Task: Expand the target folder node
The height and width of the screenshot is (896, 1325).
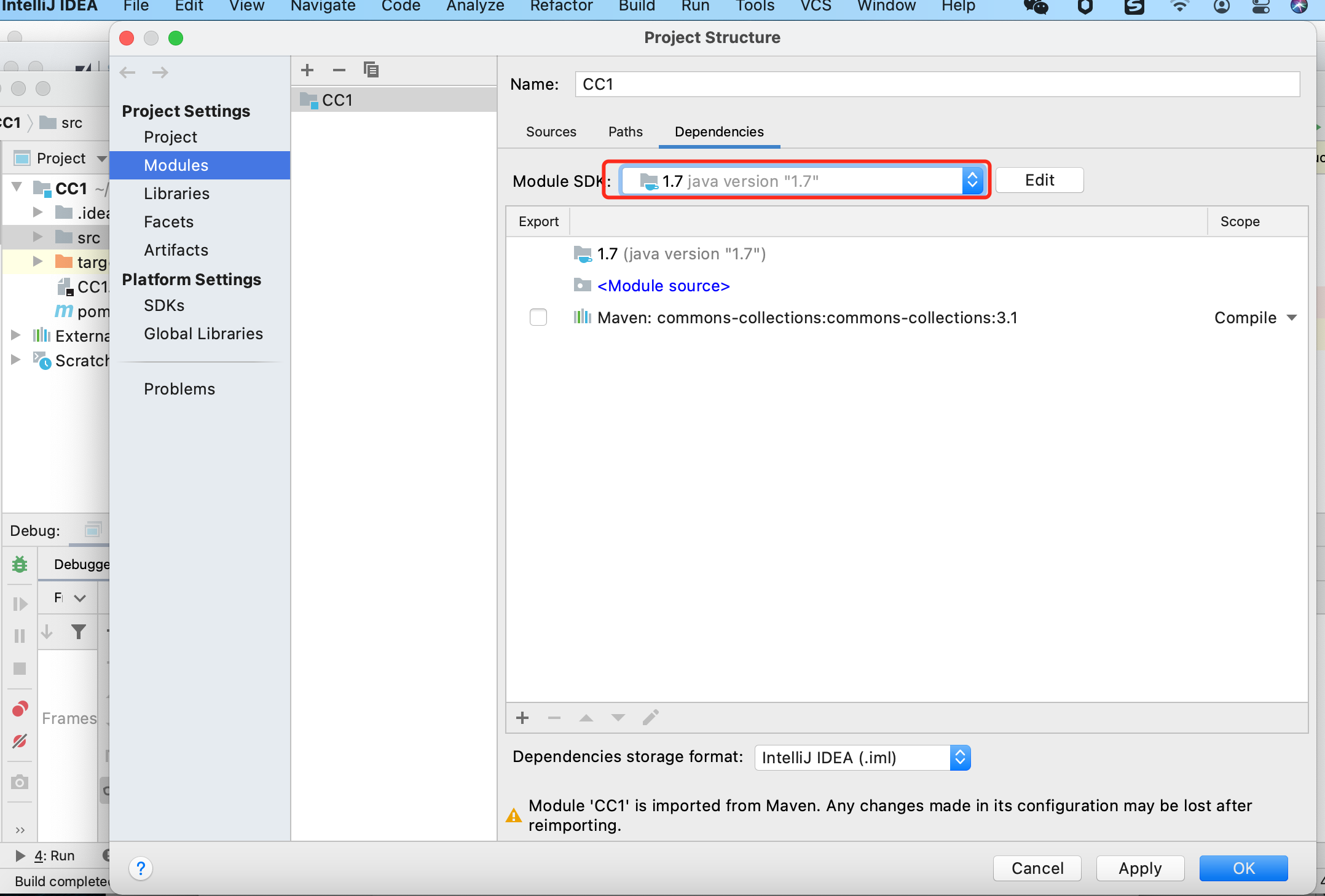Action: coord(37,262)
